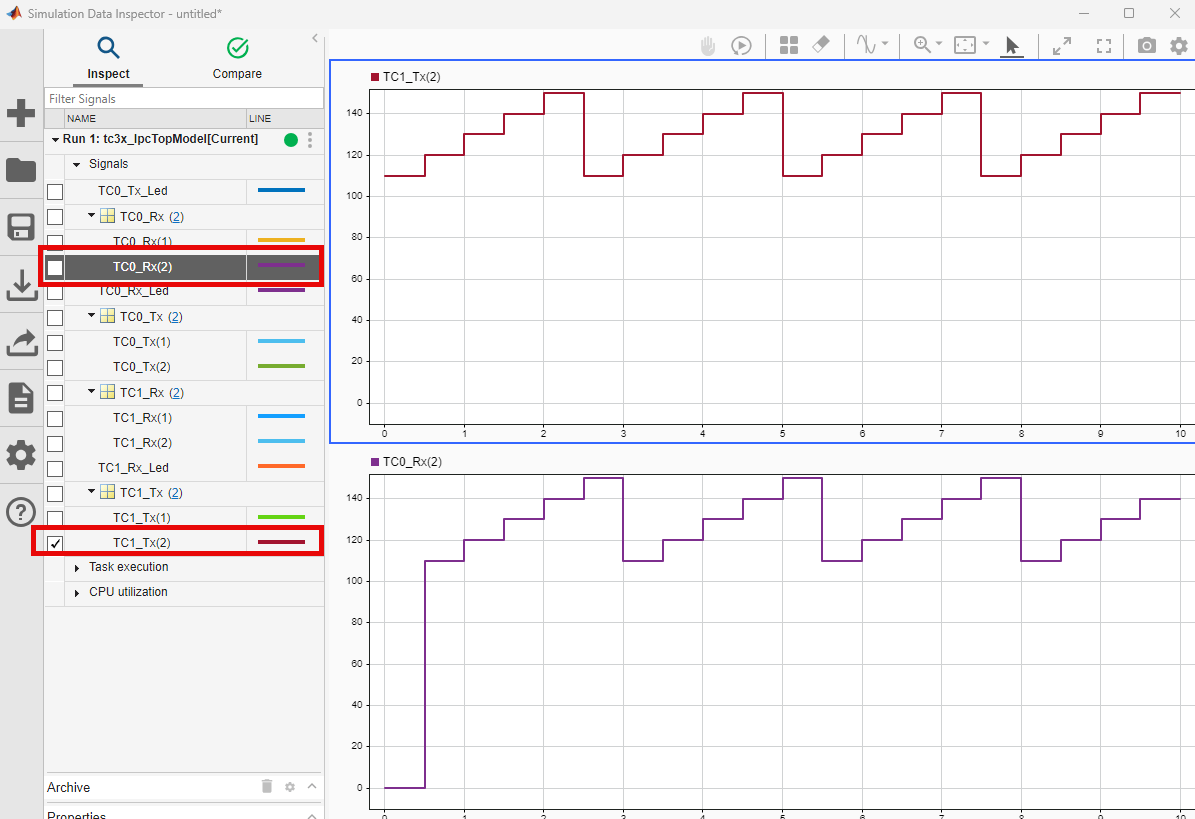The image size is (1195, 819).
Task: Click the Export share-arrow icon
Action: click(x=21, y=342)
